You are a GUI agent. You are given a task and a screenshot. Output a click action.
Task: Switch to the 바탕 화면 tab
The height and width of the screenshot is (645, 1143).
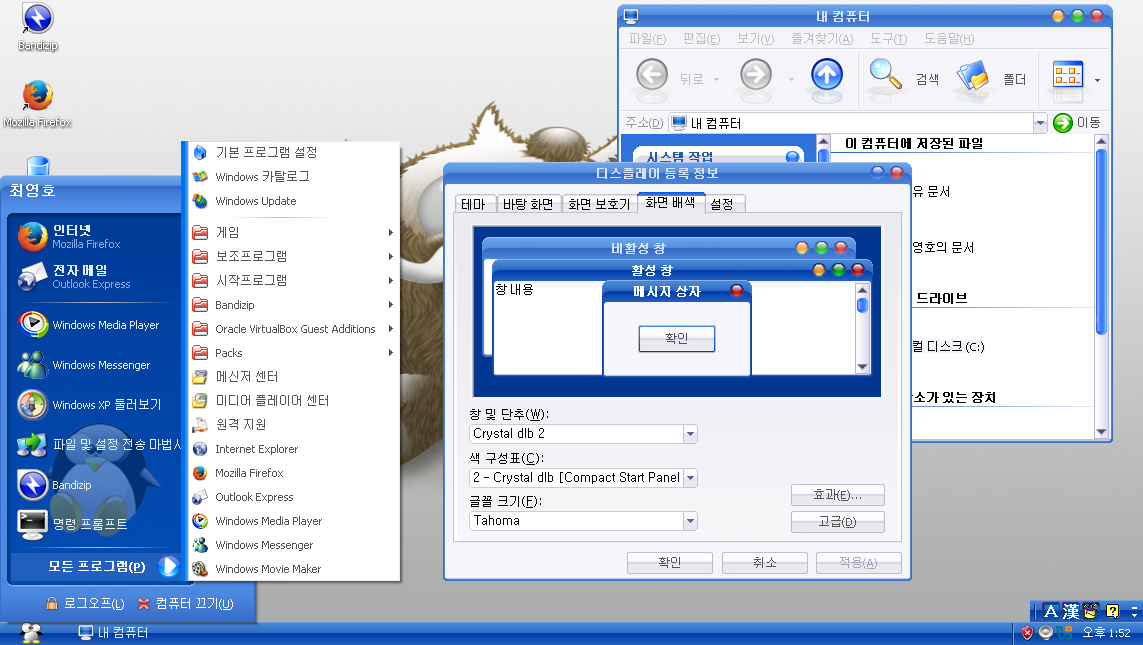tap(528, 204)
